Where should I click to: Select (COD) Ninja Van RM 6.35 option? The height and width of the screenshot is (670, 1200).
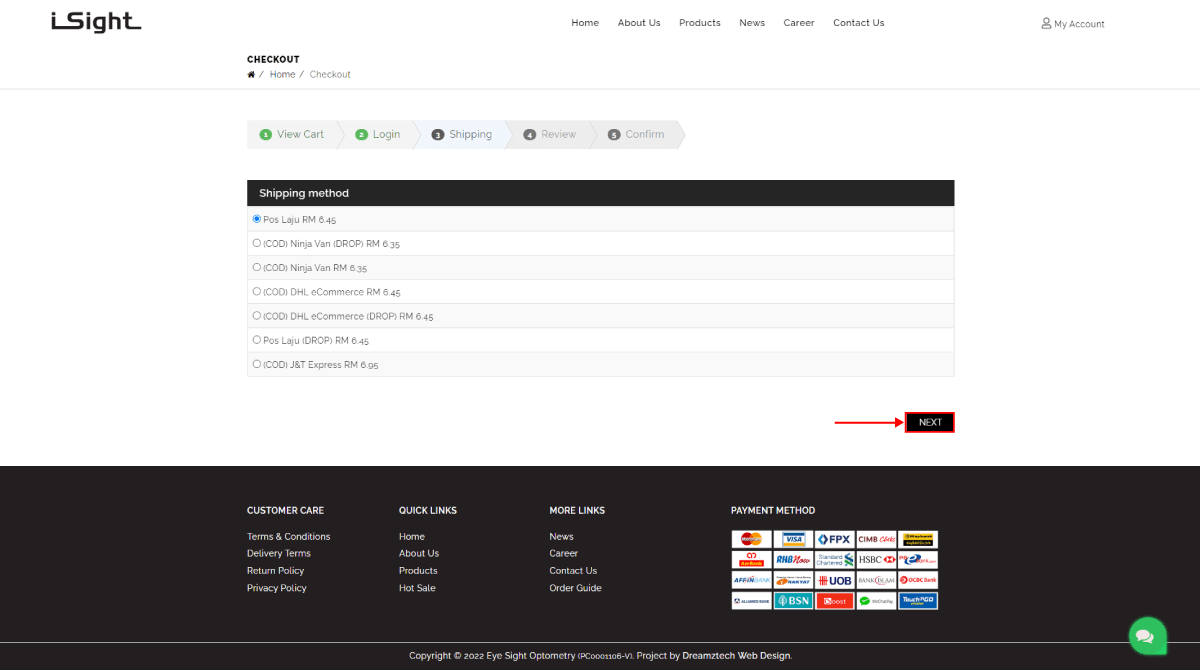pos(257,267)
